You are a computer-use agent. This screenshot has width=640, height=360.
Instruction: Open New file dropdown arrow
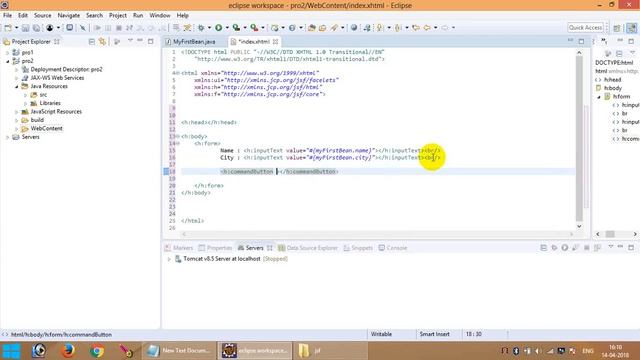(16, 28)
